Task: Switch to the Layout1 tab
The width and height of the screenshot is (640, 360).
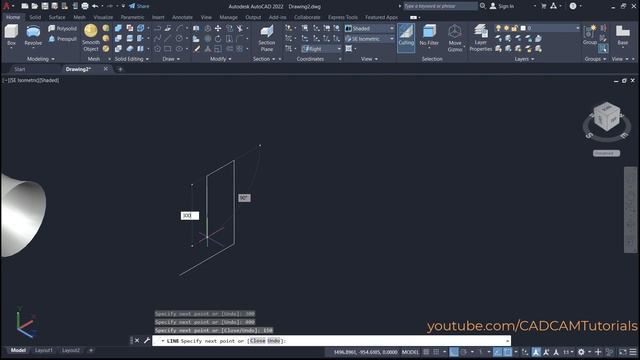Action: tap(44, 350)
